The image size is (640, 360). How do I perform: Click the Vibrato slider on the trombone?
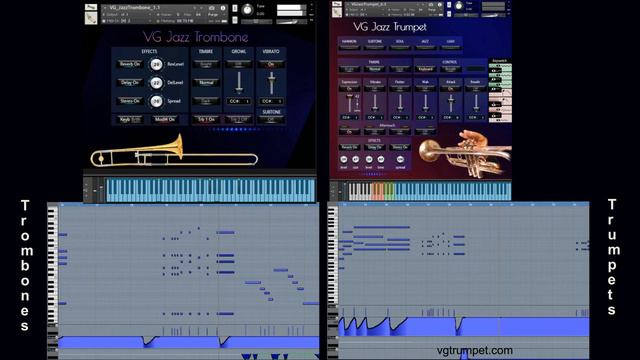[x=271, y=83]
